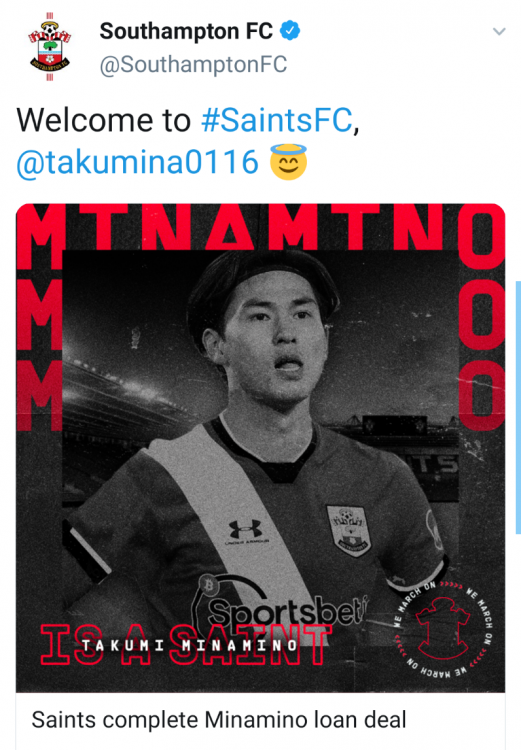
Task: Open the Southampton FC display name
Action: click(x=186, y=32)
